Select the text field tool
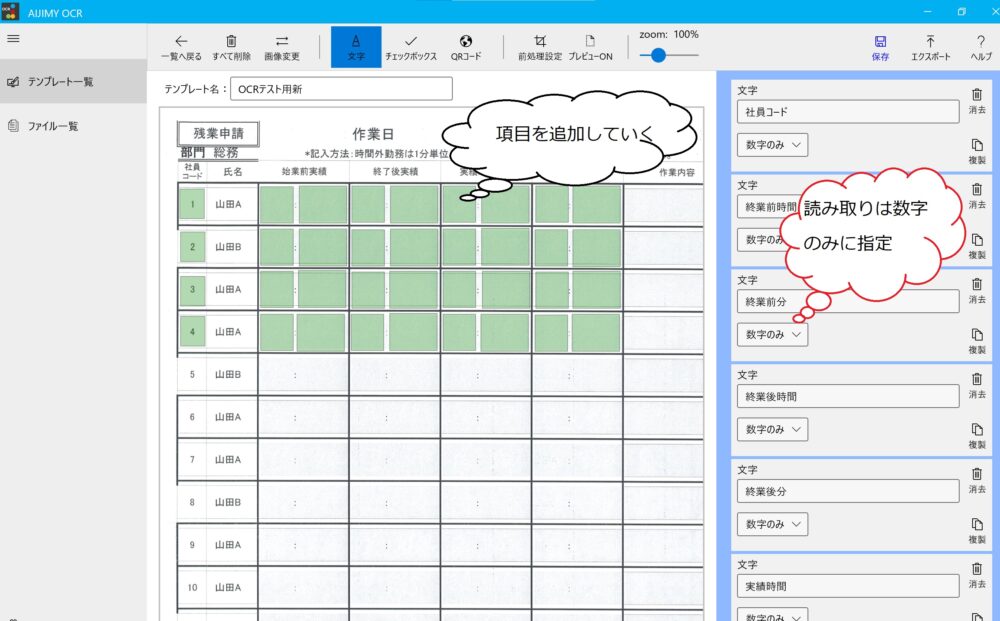Screen dimensions: 1000x621 [x=356, y=41]
